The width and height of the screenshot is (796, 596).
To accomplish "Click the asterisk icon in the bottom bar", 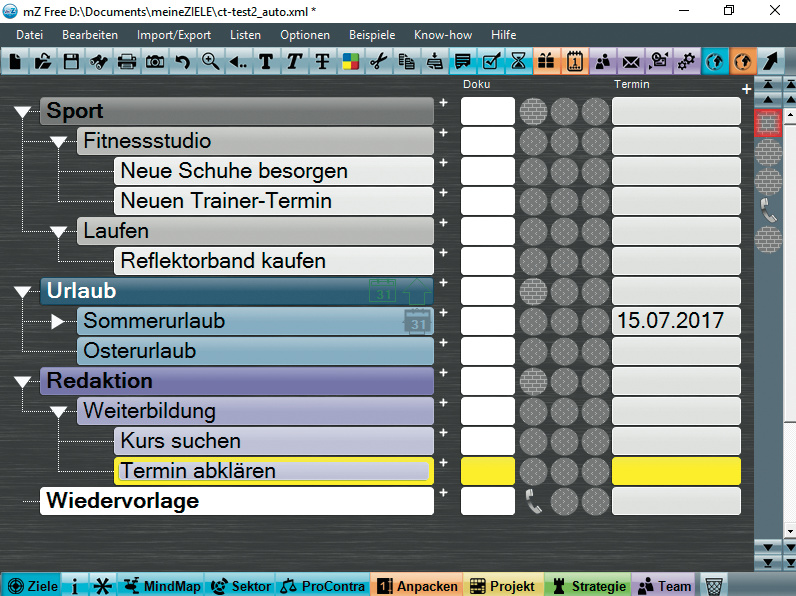I will [103, 586].
